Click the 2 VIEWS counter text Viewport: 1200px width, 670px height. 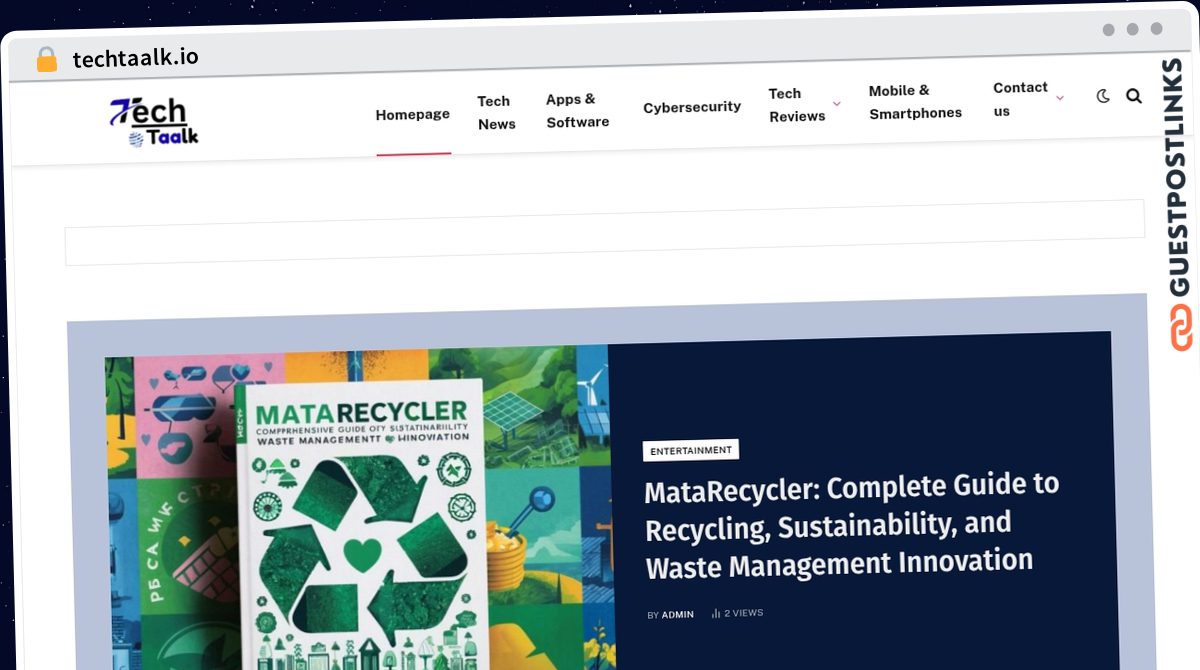pyautogui.click(x=743, y=613)
